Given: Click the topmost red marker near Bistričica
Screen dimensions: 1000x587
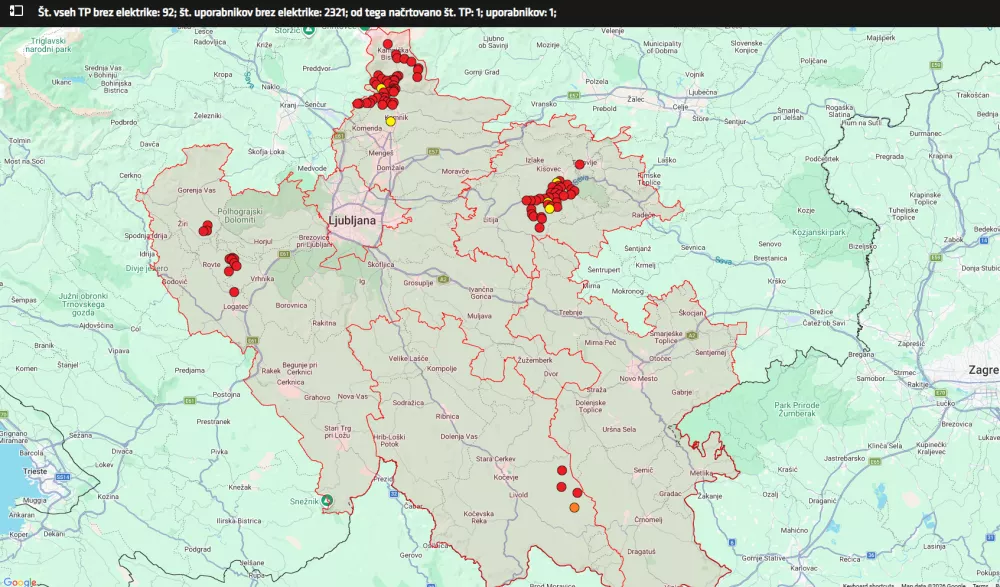Looking at the screenshot, I should (x=387, y=43).
